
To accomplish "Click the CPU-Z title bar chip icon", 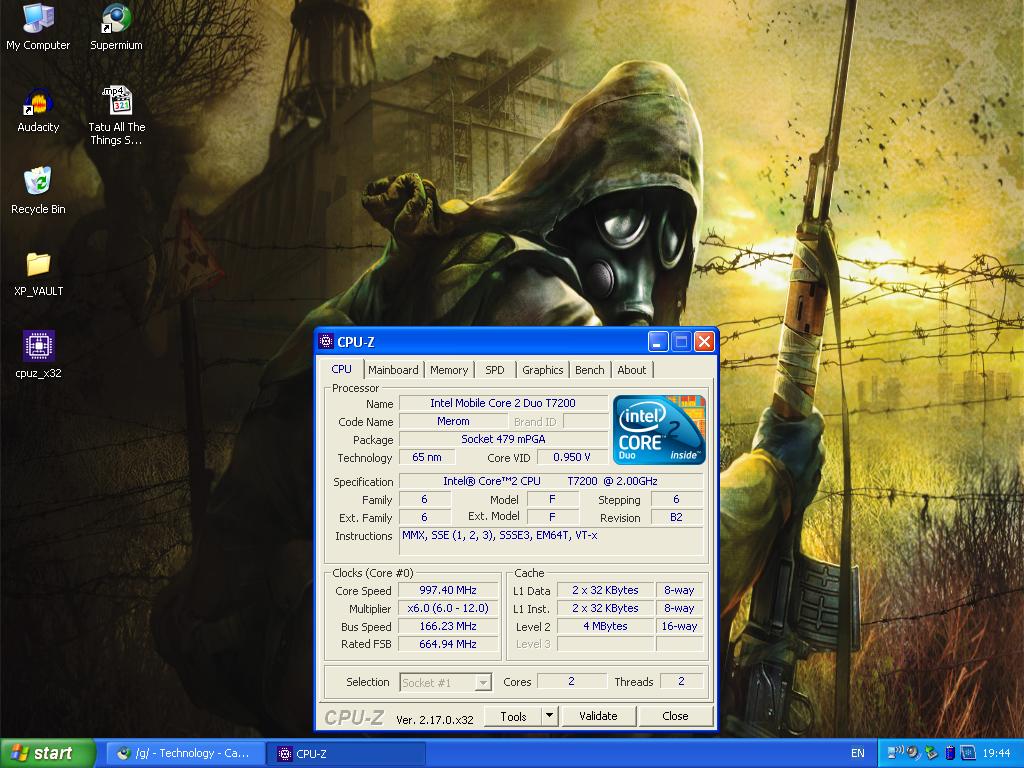I will (326, 342).
